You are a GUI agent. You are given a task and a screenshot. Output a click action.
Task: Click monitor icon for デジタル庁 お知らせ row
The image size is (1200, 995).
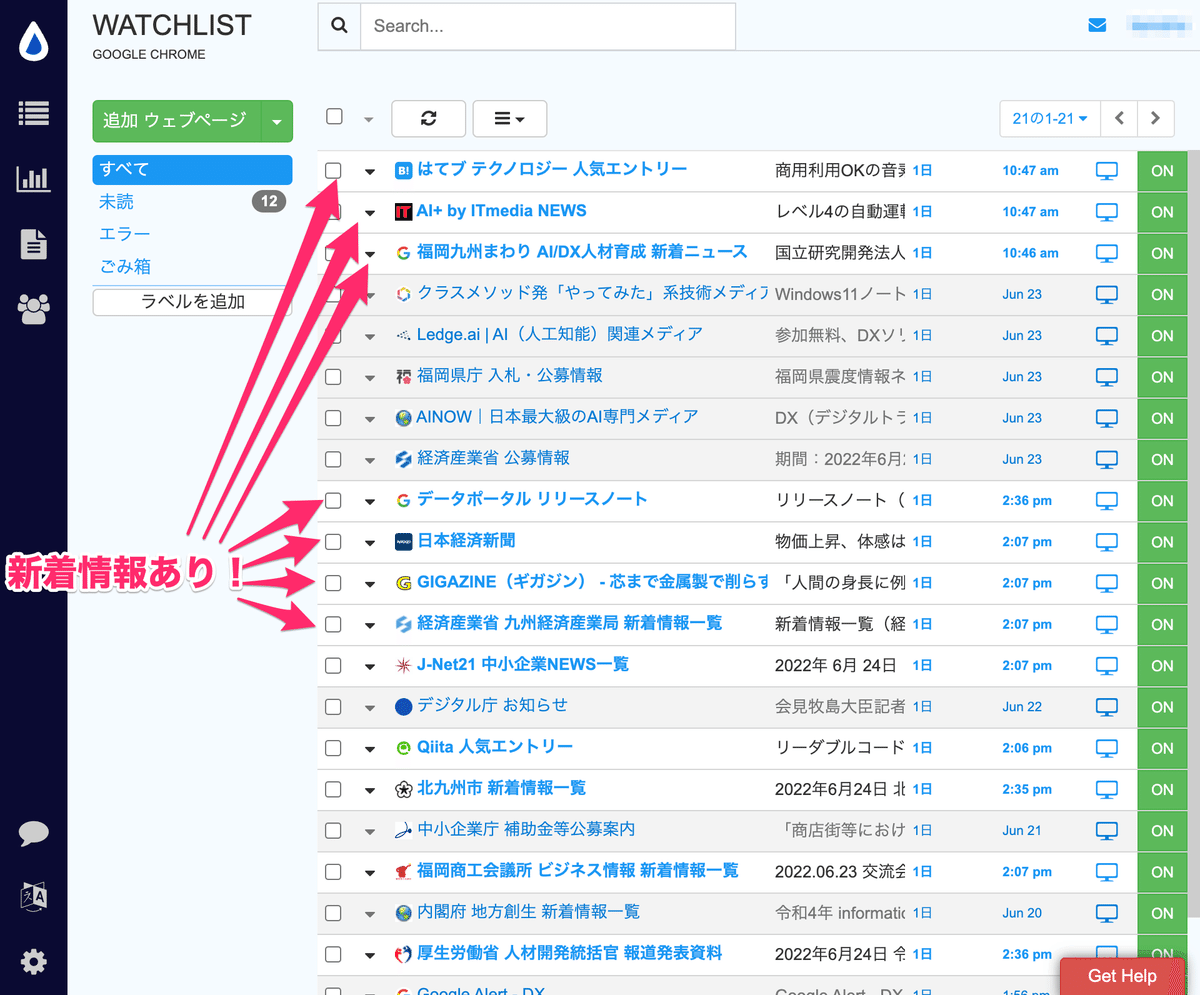point(1106,706)
